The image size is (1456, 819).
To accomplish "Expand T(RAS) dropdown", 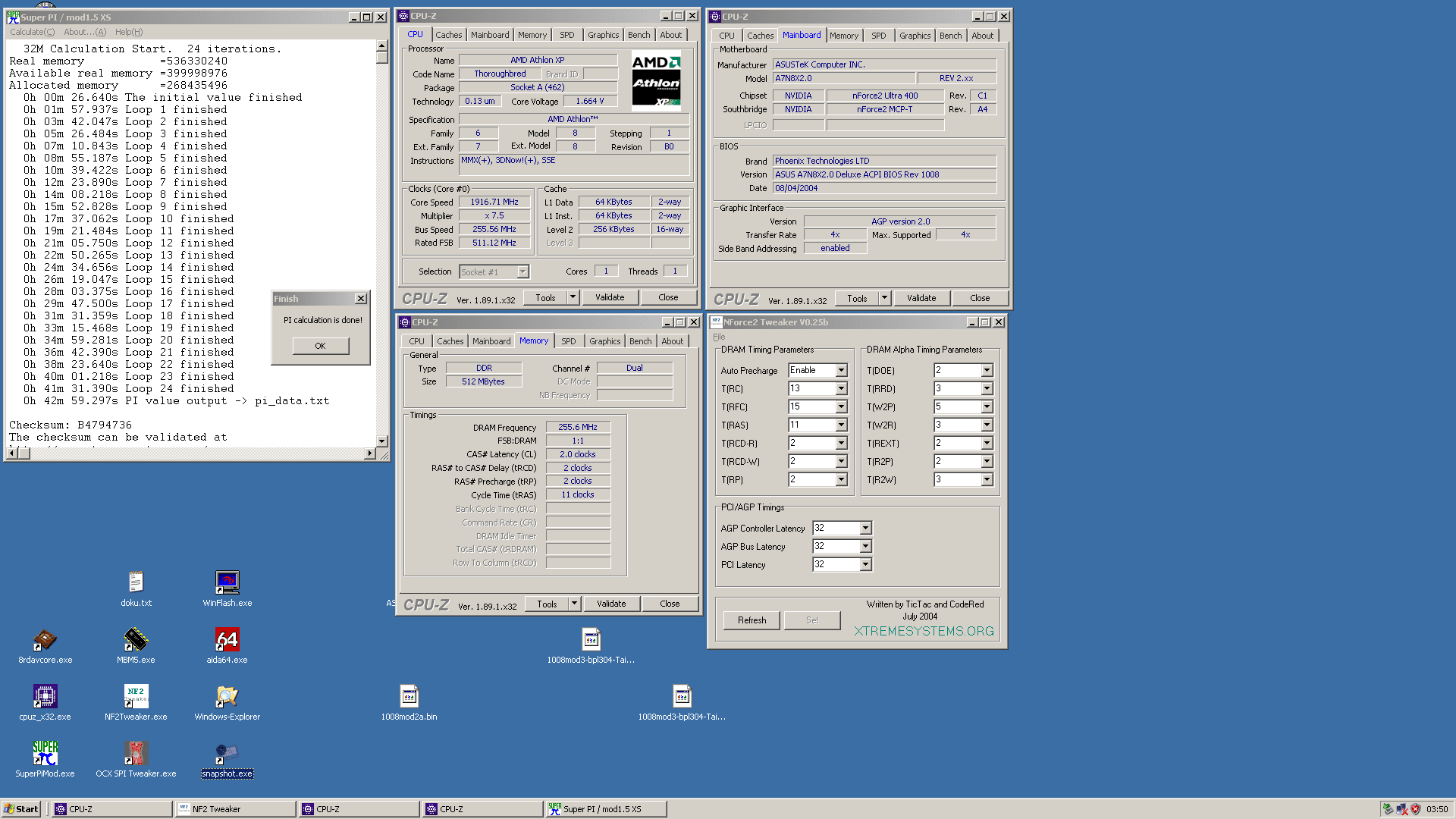I will [x=841, y=425].
